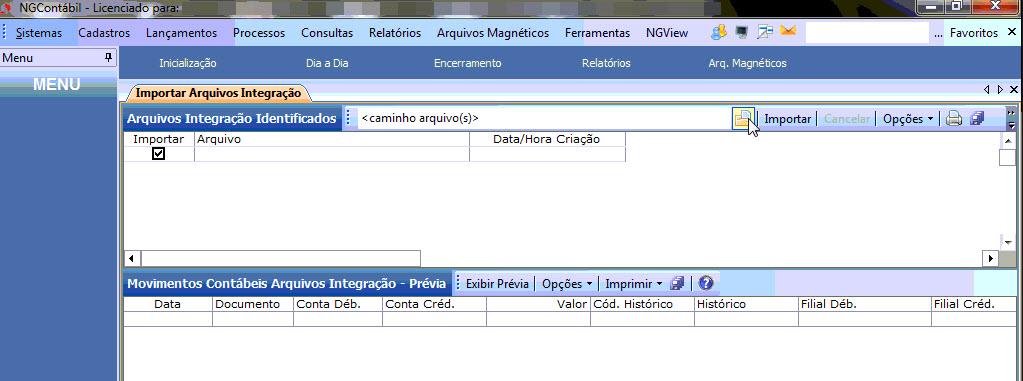Open the orange envelope mail icon
1023x381 pixels.
pos(788,31)
